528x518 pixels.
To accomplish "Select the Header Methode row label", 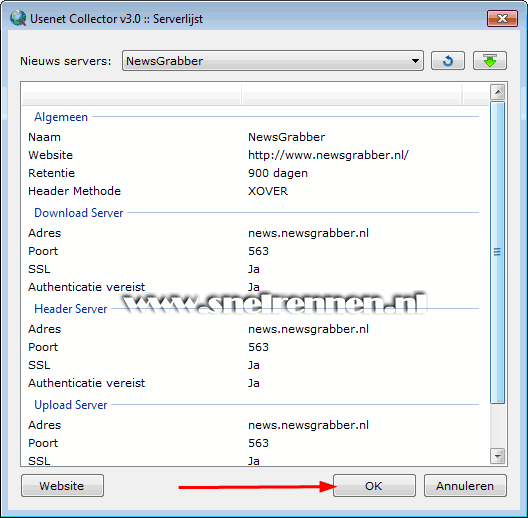I will (x=74, y=191).
